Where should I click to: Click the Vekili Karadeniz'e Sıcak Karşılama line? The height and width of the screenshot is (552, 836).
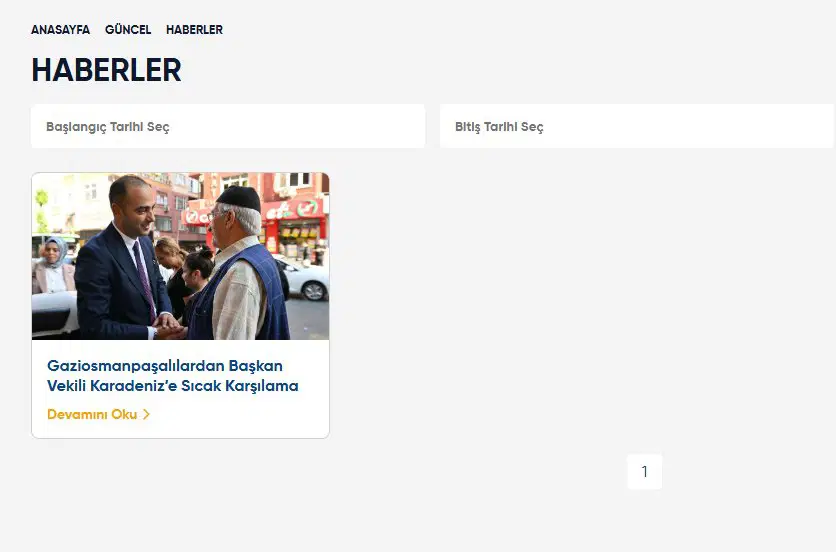click(x=173, y=386)
